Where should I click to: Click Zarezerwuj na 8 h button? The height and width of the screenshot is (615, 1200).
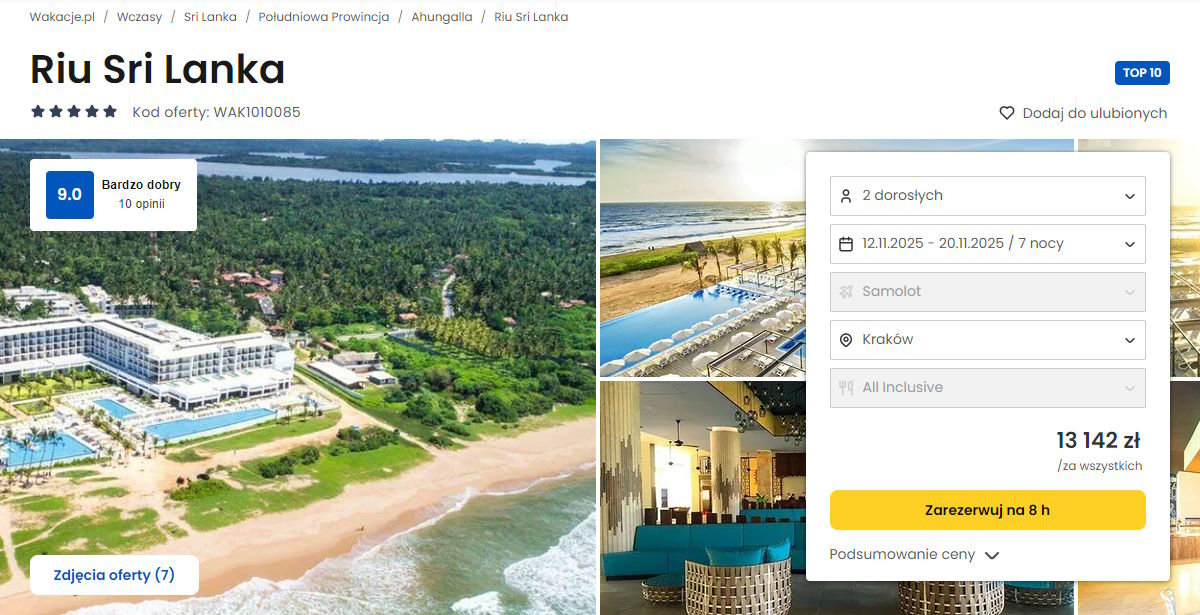tap(988, 510)
